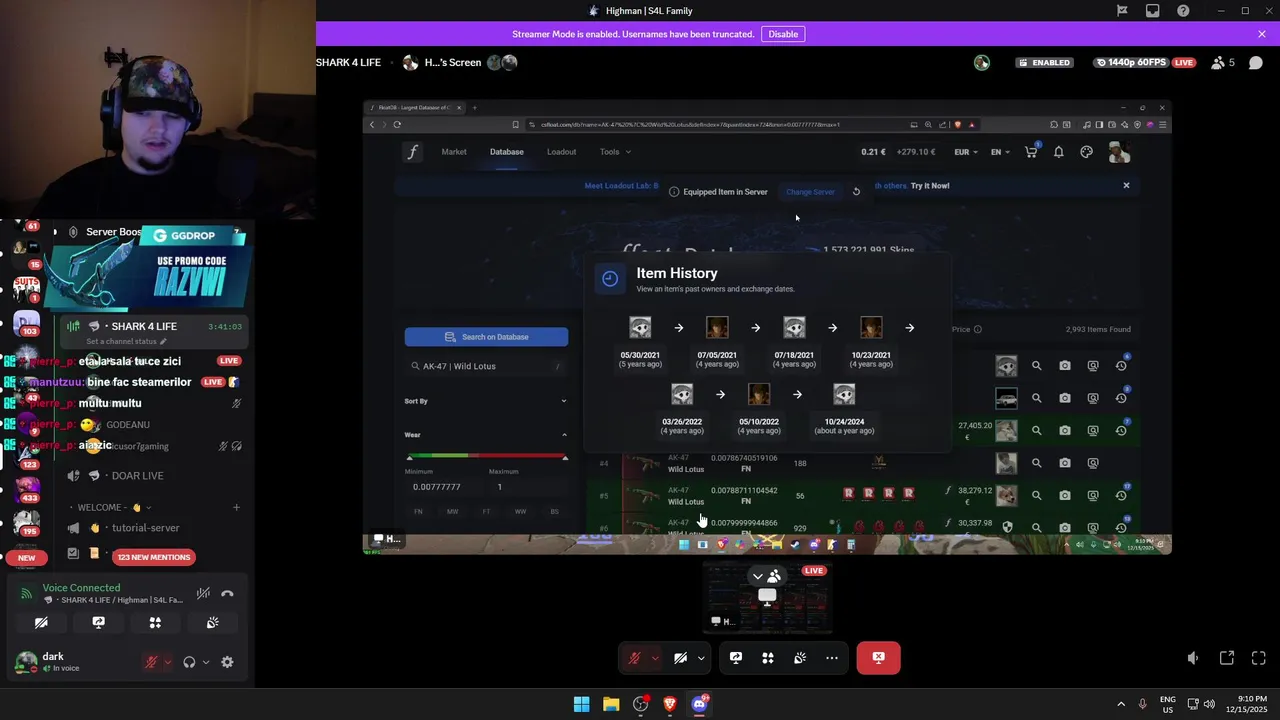Viewport: 1280px width, 720px height.
Task: Open soundboard in call controls
Action: pos(800,658)
